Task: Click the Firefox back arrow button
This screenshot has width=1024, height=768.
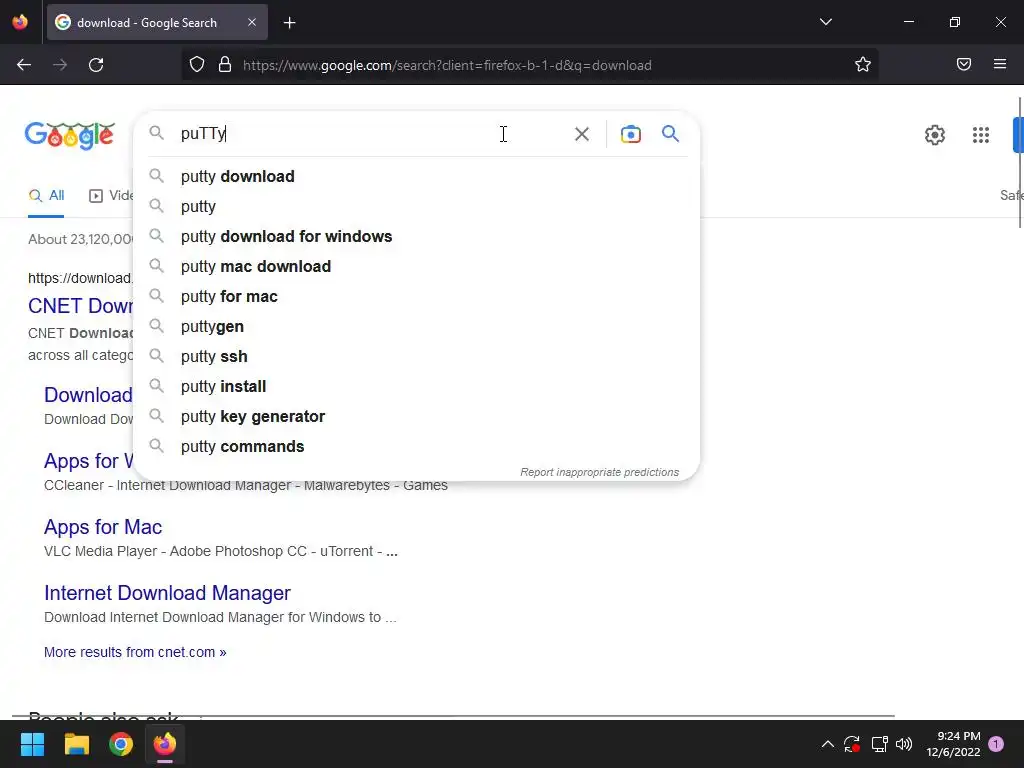Action: tap(24, 65)
